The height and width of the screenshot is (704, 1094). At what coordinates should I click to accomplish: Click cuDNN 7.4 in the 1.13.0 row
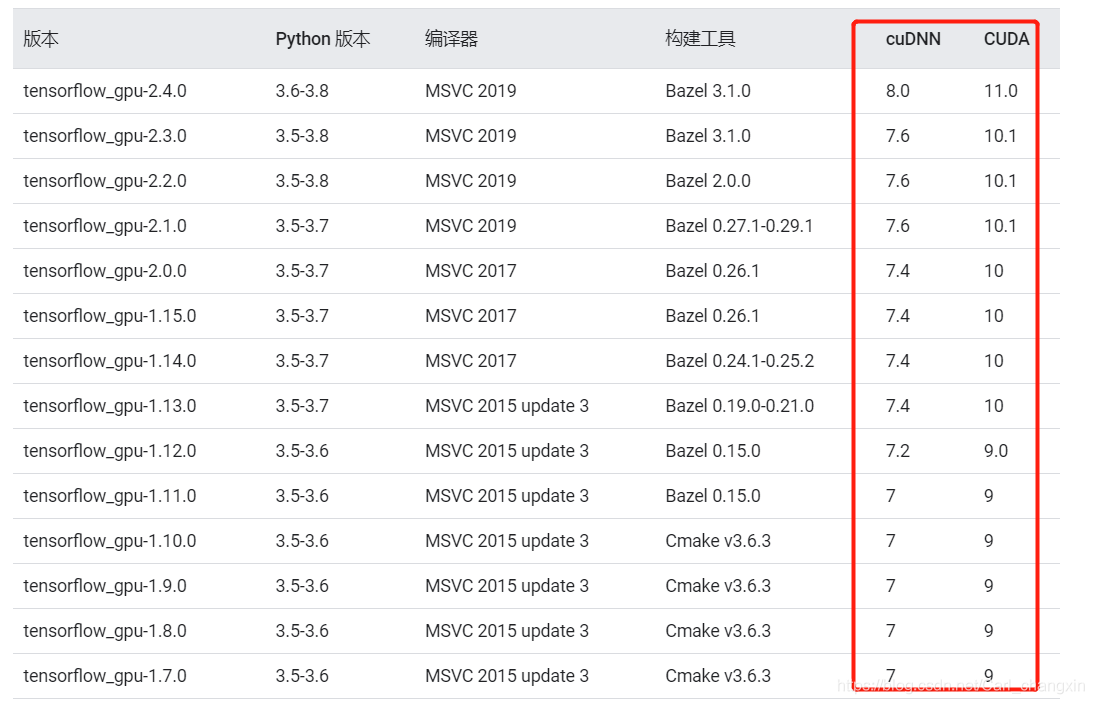[x=897, y=406]
